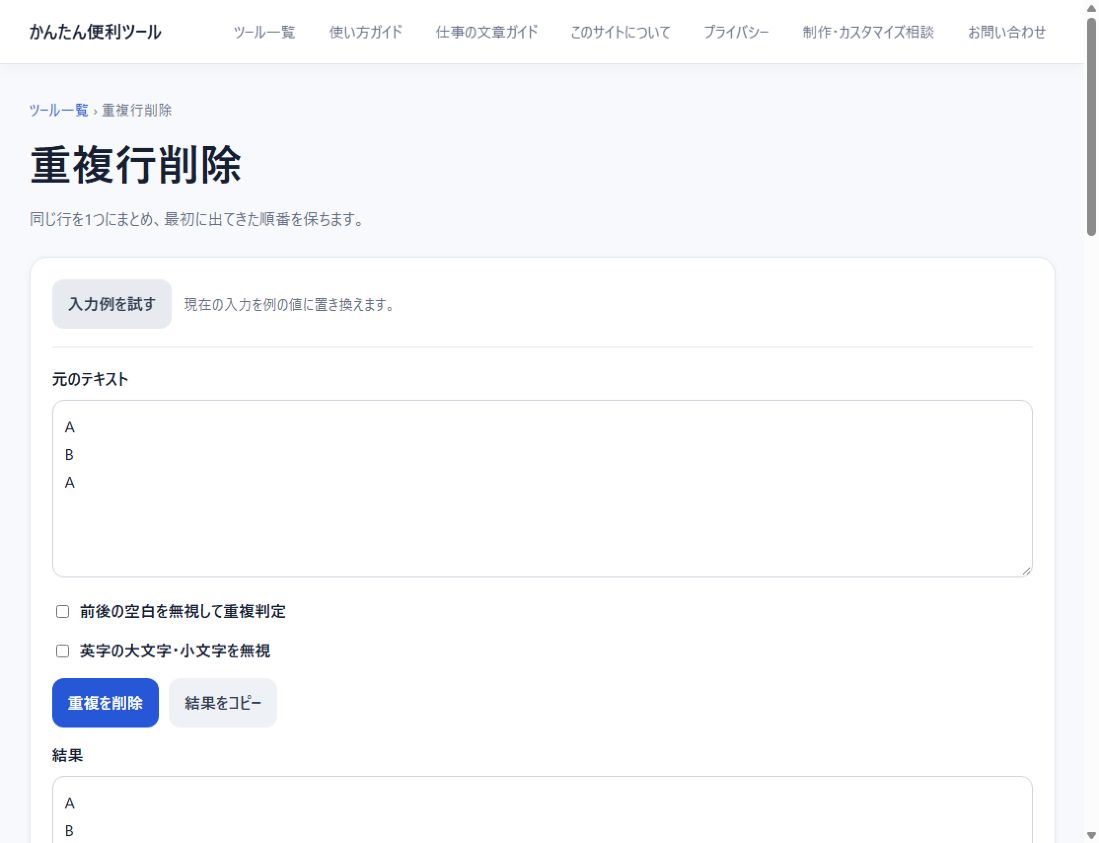Open the プライバシー page
The image size is (1099, 843).
click(x=736, y=32)
